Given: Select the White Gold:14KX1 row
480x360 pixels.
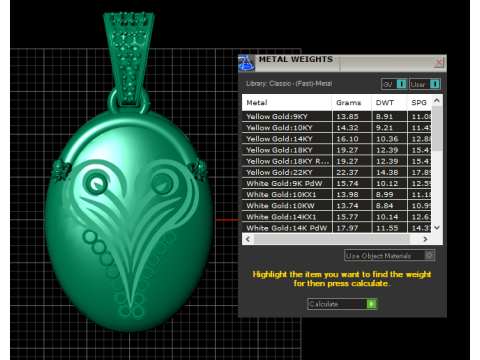Looking at the screenshot, I should coord(337,217).
